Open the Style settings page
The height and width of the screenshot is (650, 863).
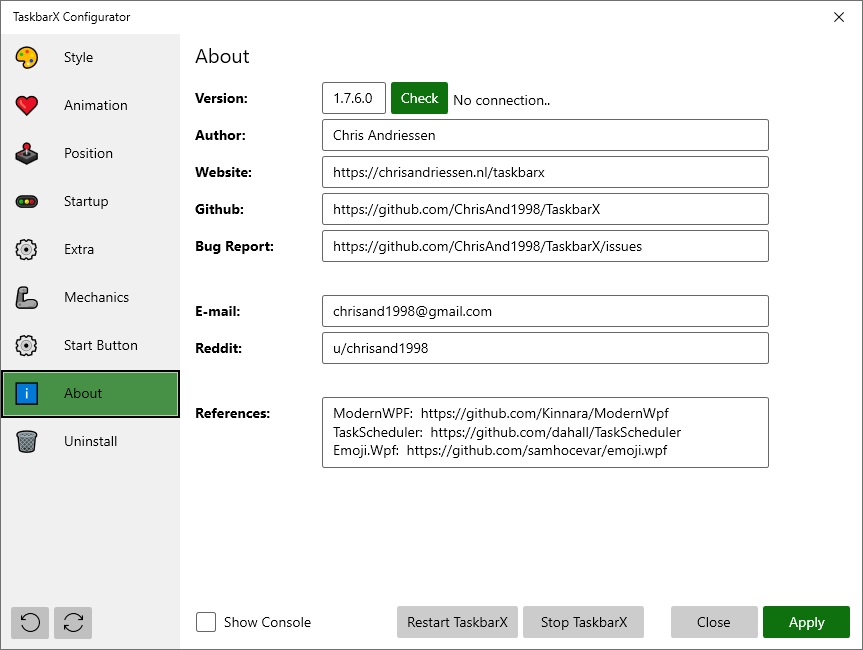click(x=90, y=57)
